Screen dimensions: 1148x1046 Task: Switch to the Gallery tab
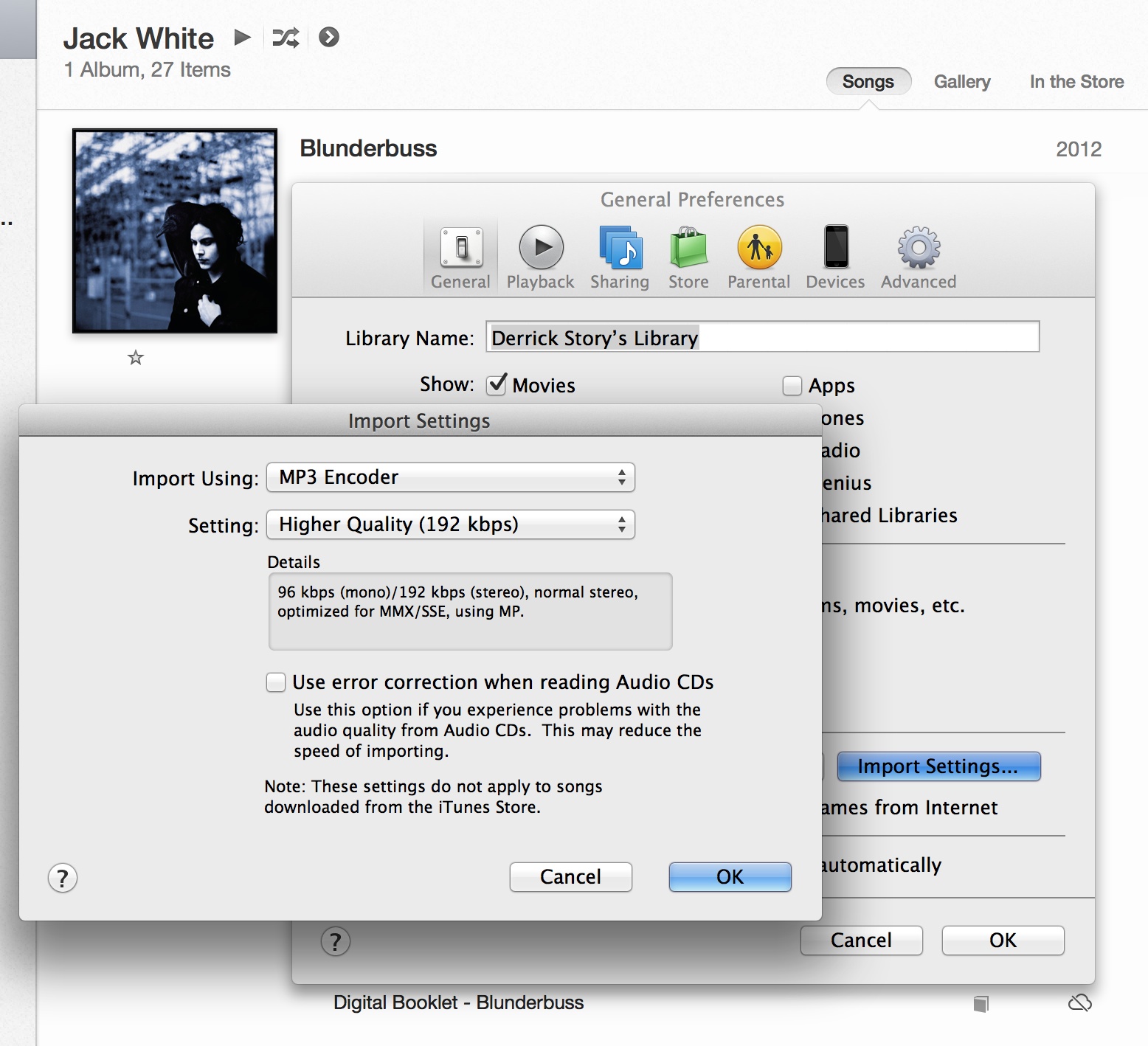tap(961, 82)
